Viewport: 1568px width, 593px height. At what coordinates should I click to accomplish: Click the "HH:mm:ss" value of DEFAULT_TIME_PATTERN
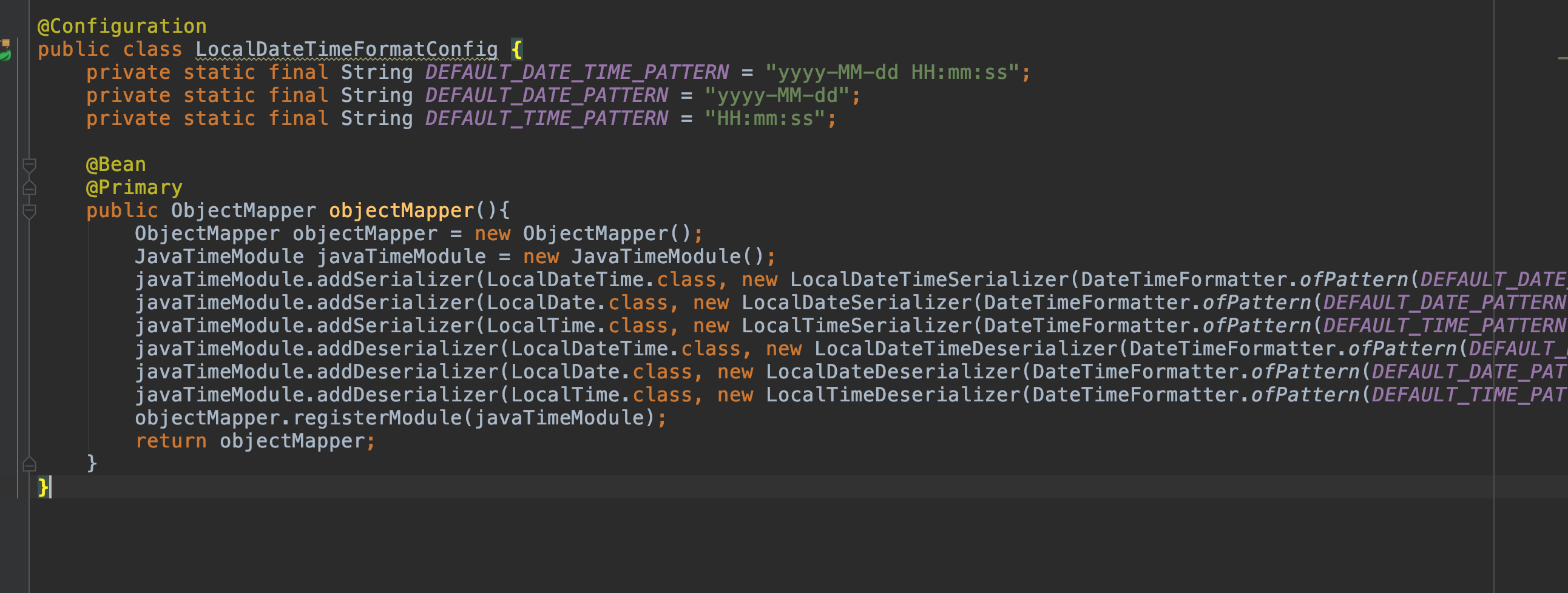click(x=765, y=118)
